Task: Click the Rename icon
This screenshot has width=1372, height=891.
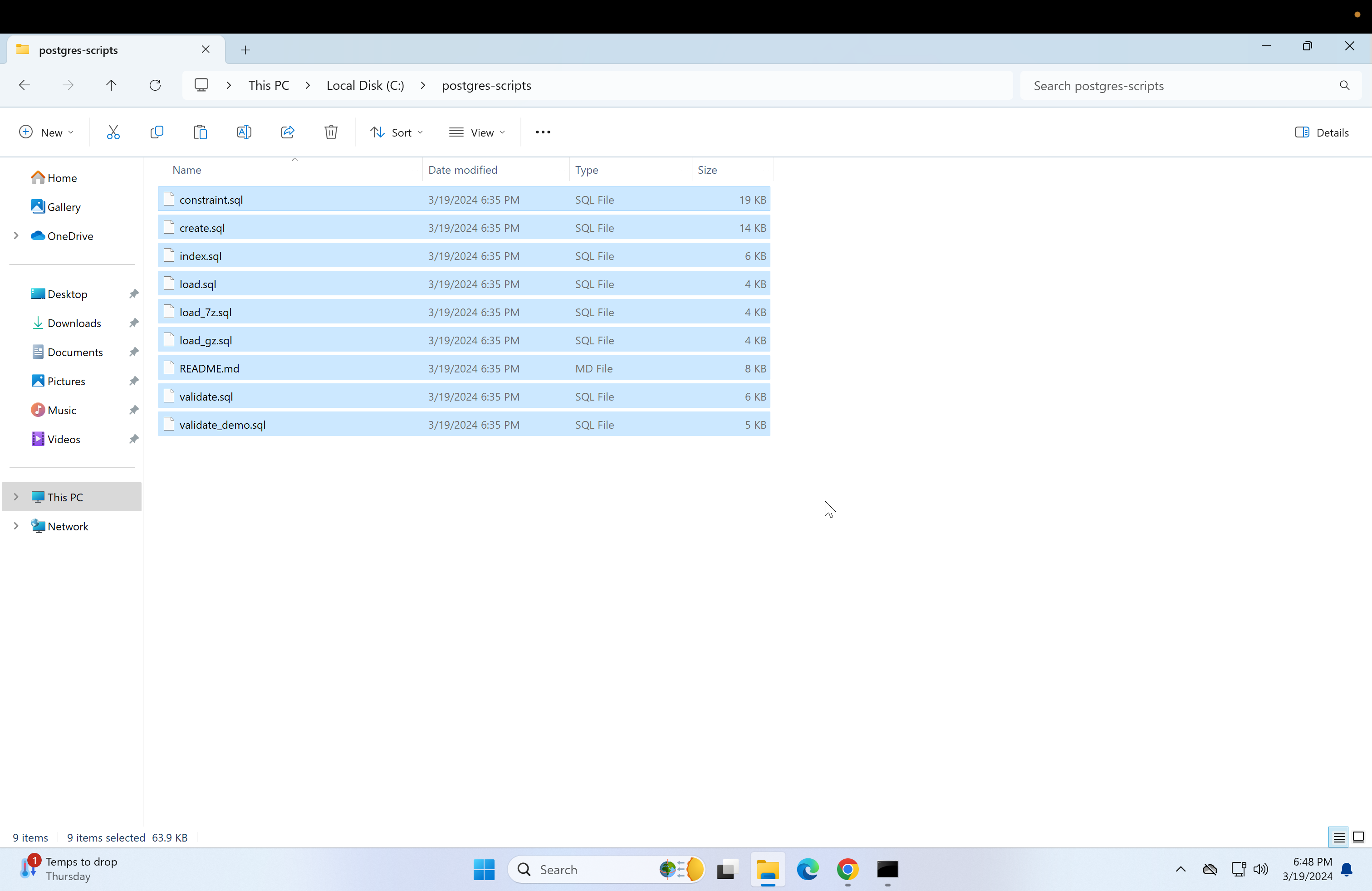Action: (x=244, y=132)
